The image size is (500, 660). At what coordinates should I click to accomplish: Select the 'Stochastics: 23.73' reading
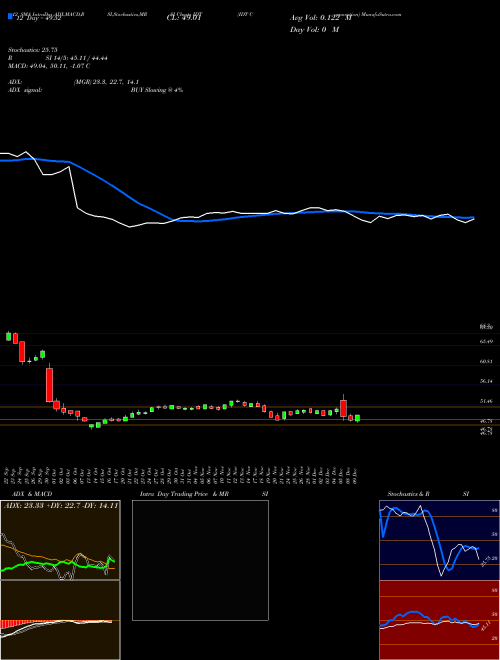[32, 50]
